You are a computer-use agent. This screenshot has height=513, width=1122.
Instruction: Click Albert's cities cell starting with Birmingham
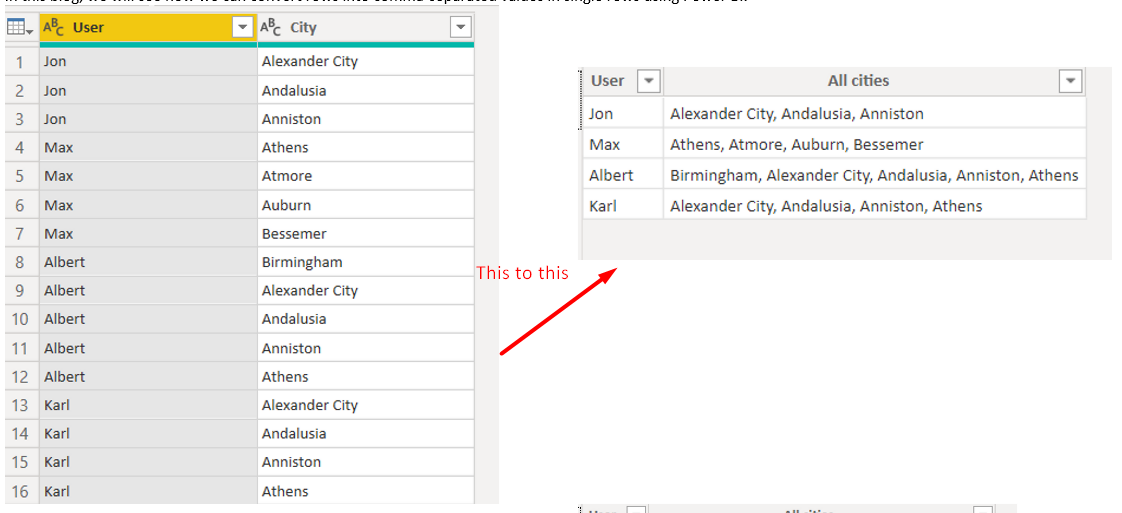pyautogui.click(x=874, y=175)
